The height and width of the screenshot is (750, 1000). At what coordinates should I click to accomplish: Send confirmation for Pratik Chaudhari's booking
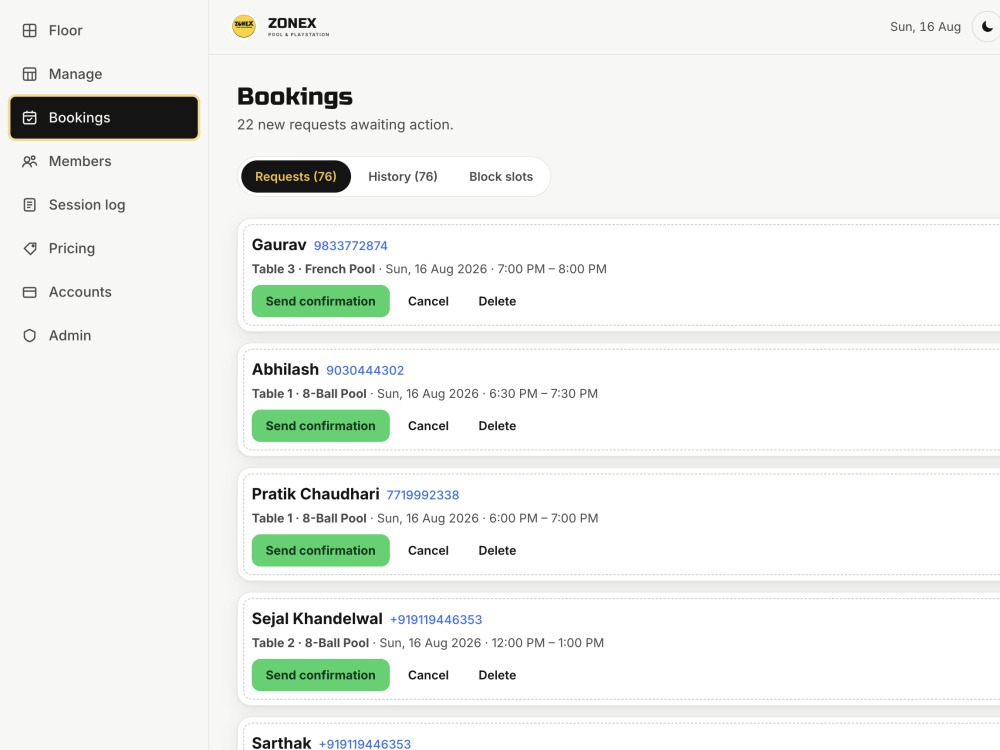(320, 550)
